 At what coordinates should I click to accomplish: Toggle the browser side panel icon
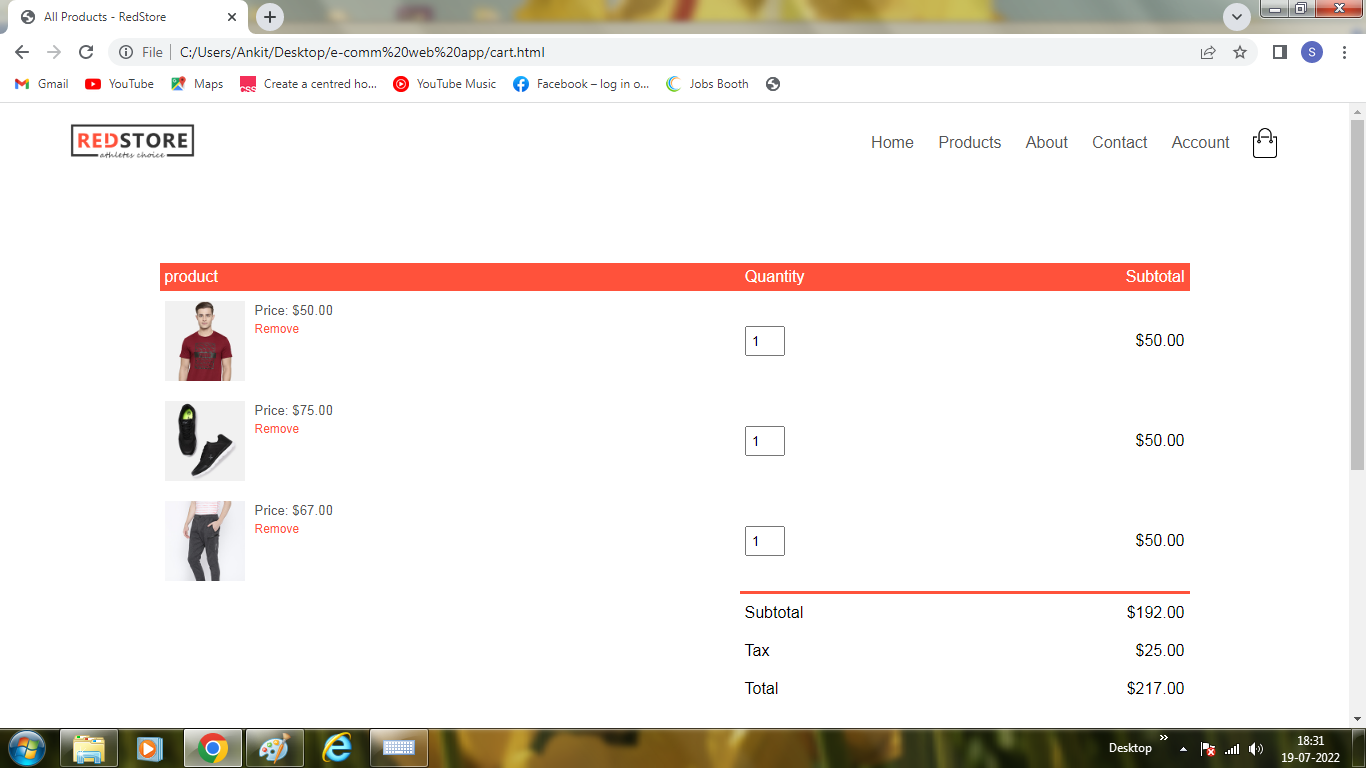point(1279,52)
